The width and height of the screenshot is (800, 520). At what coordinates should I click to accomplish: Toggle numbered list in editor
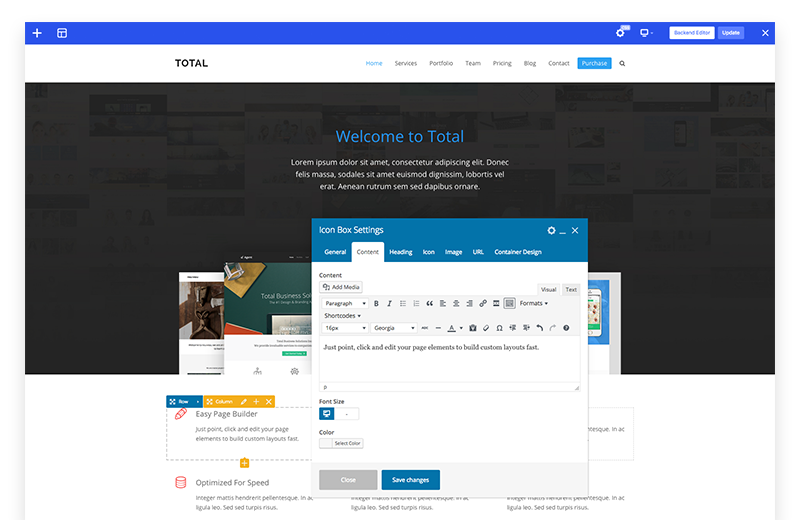click(416, 303)
